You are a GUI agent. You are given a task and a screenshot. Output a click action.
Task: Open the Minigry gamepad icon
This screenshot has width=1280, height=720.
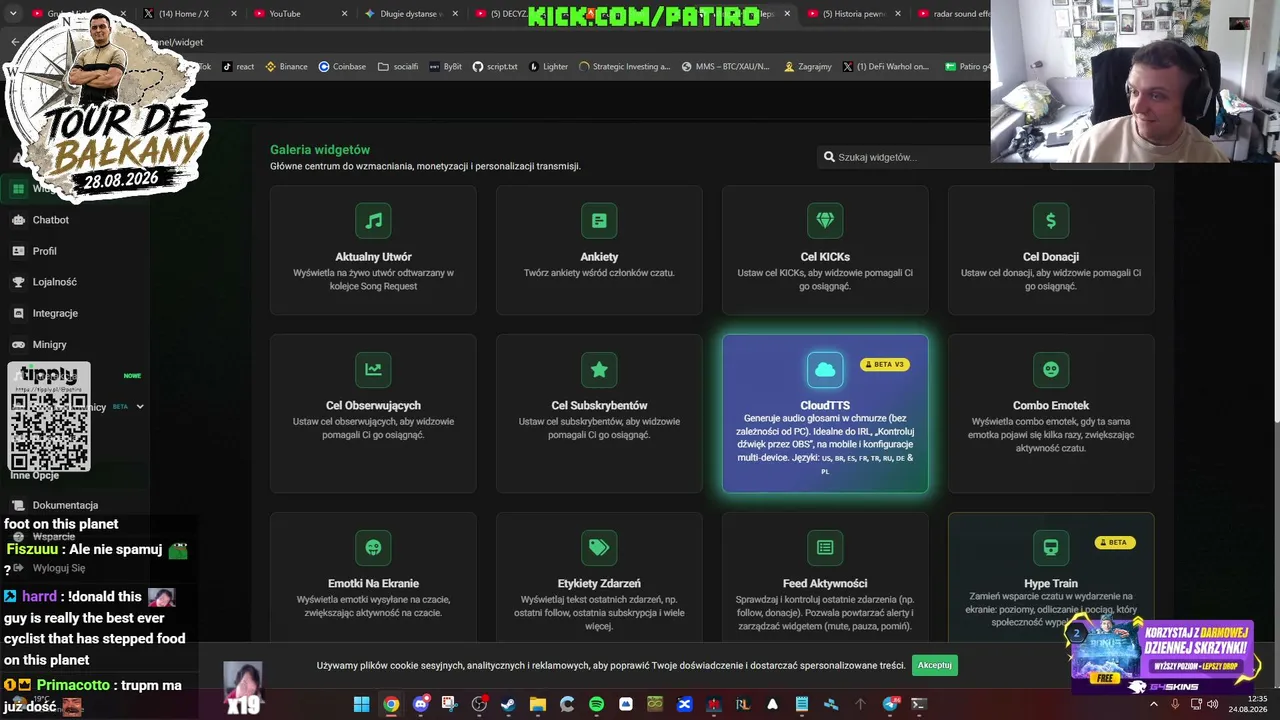[18, 344]
